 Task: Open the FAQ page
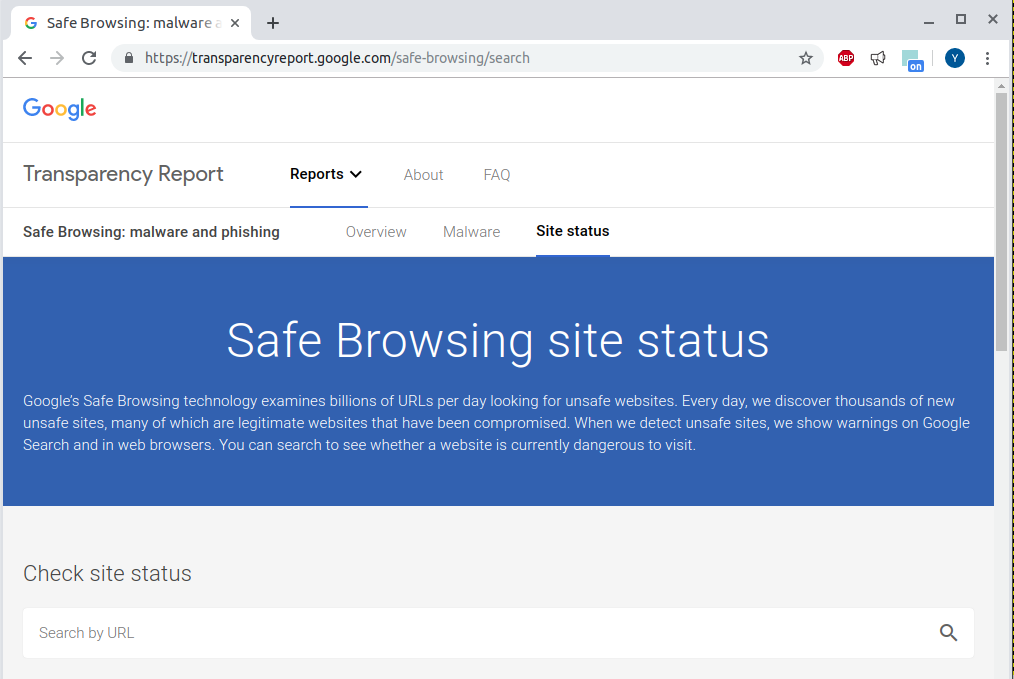tap(496, 174)
